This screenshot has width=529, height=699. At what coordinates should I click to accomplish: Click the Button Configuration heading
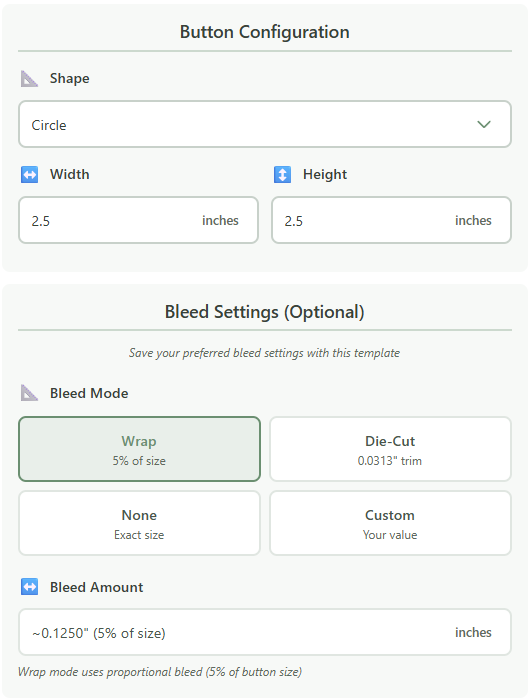pos(265,32)
